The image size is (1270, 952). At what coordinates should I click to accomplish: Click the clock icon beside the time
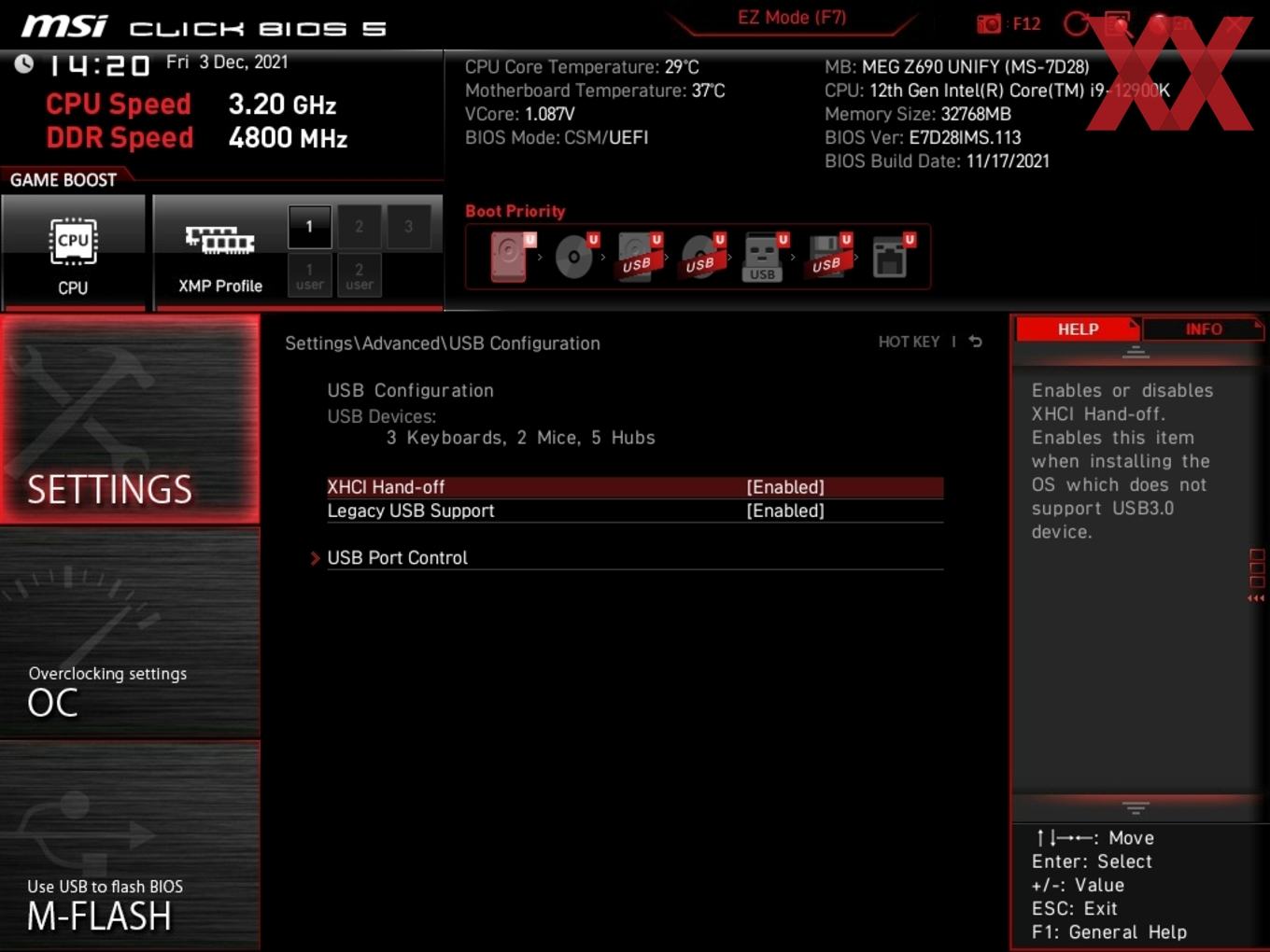coord(24,63)
